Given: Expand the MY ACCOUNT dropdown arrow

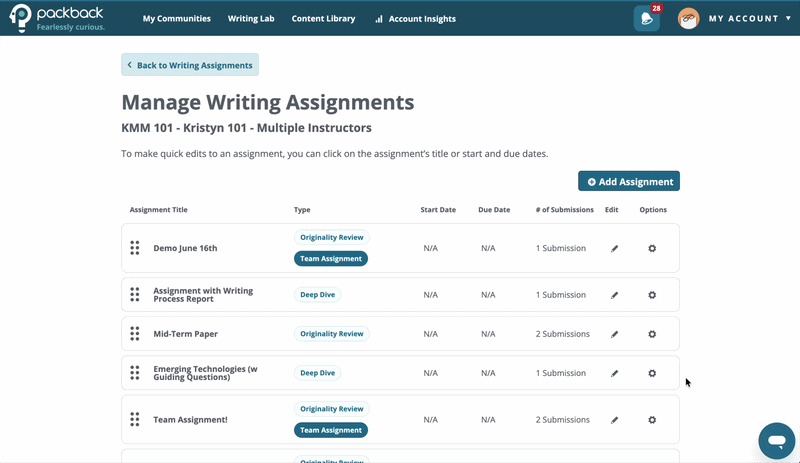Looking at the screenshot, I should point(788,18).
